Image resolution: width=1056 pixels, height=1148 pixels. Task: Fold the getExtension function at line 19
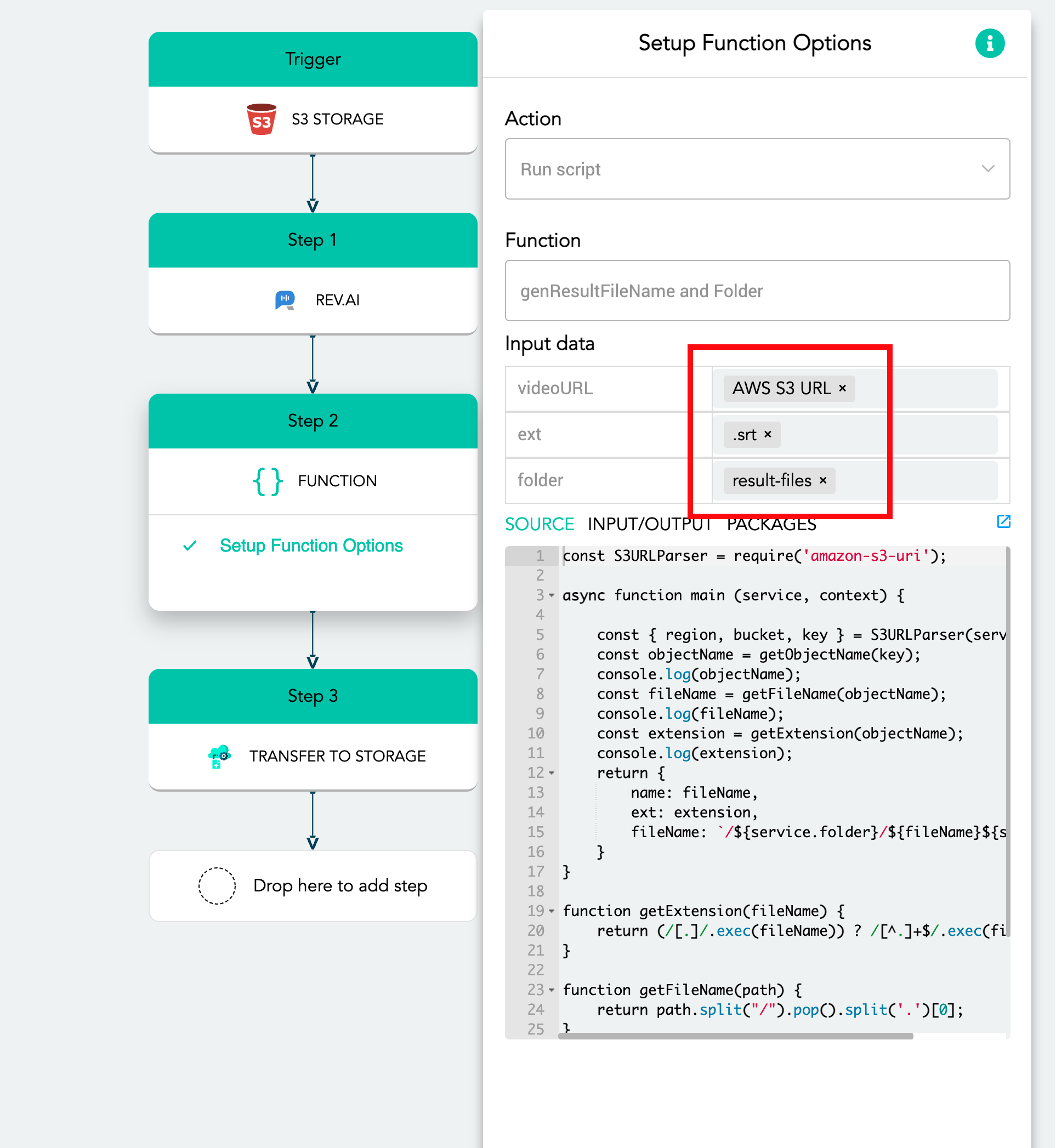552,911
